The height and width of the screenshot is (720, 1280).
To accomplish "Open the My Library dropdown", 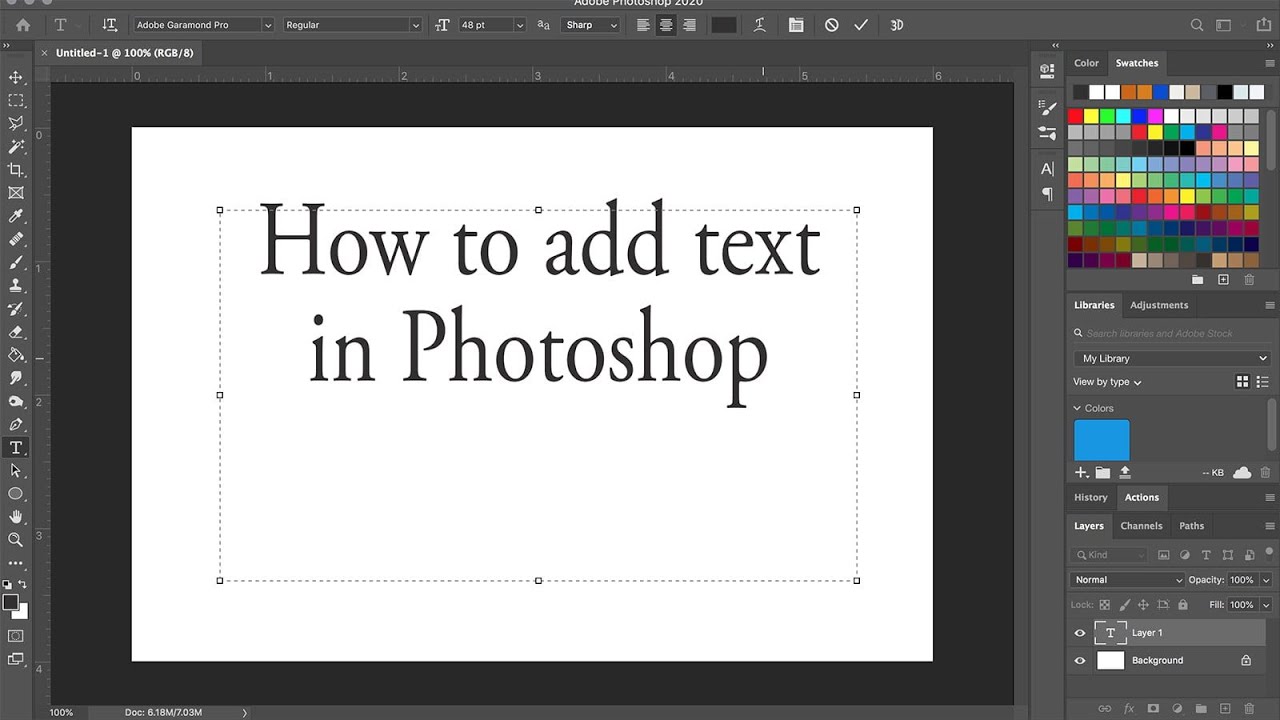I will [1171, 358].
